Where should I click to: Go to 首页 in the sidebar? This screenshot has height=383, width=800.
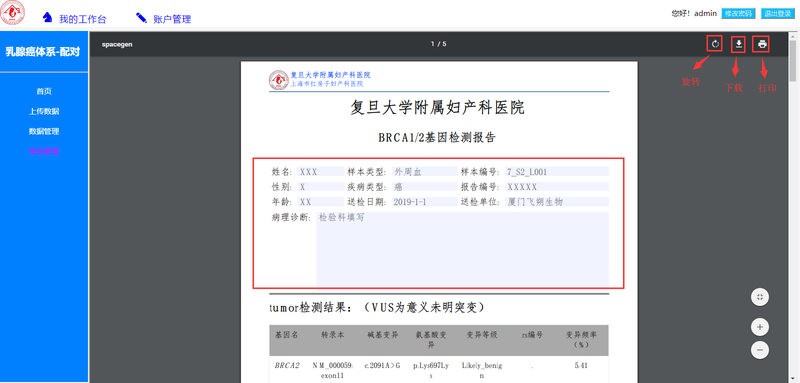44,91
